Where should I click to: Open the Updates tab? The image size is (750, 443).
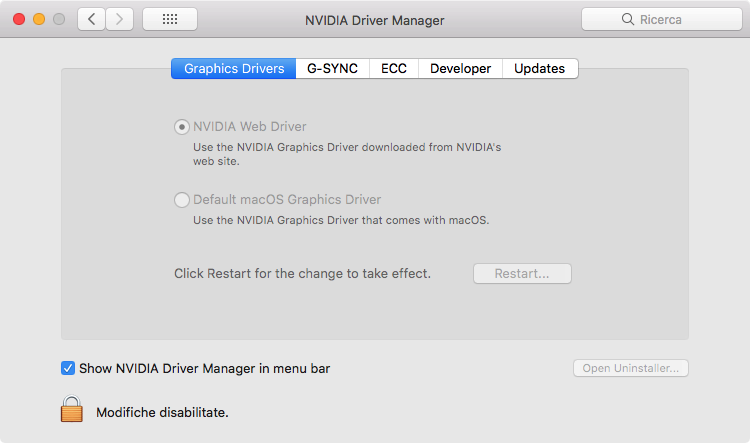coord(540,68)
